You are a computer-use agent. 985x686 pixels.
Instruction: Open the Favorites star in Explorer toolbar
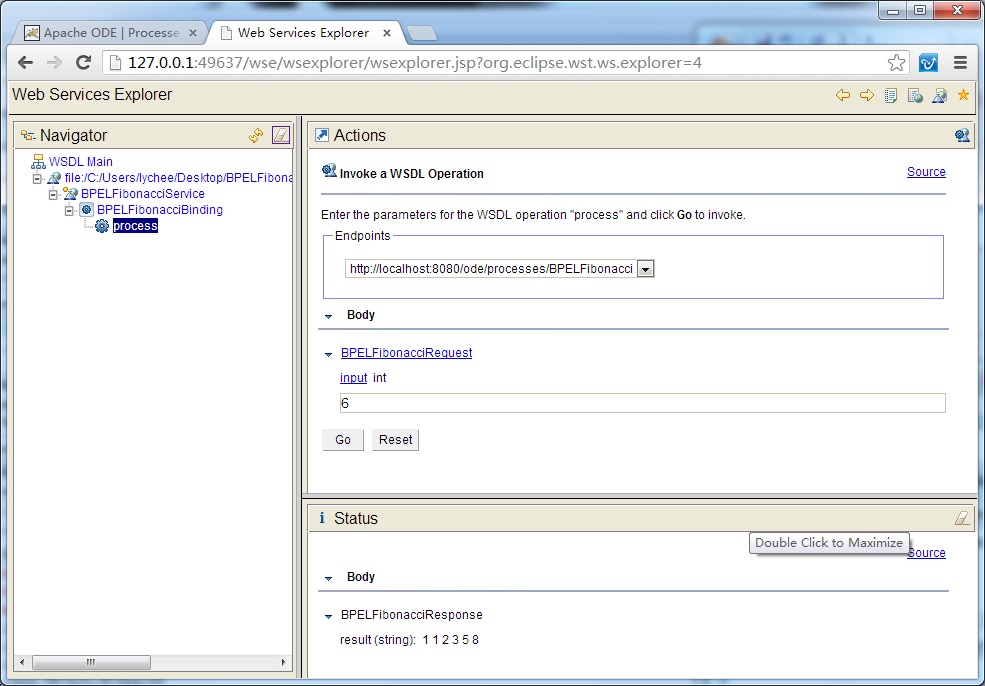pyautogui.click(x=963, y=95)
